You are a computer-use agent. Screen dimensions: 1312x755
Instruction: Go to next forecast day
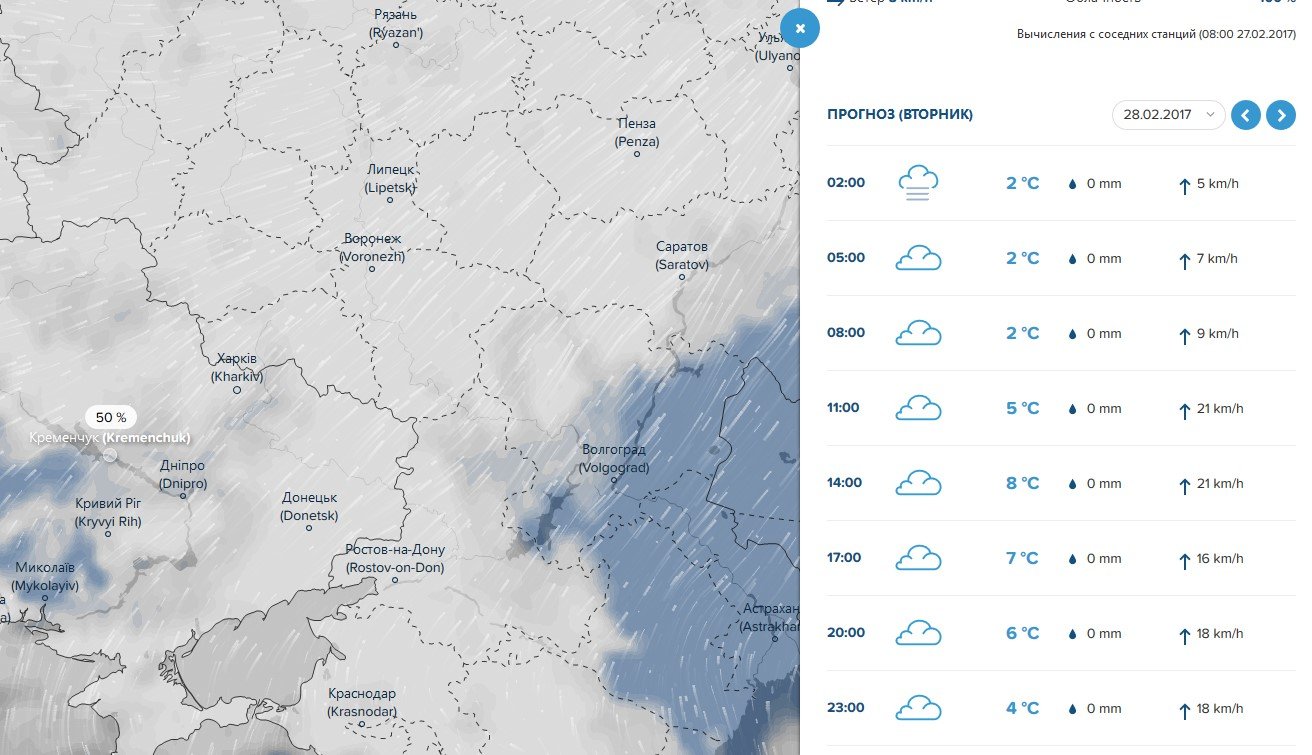1280,115
